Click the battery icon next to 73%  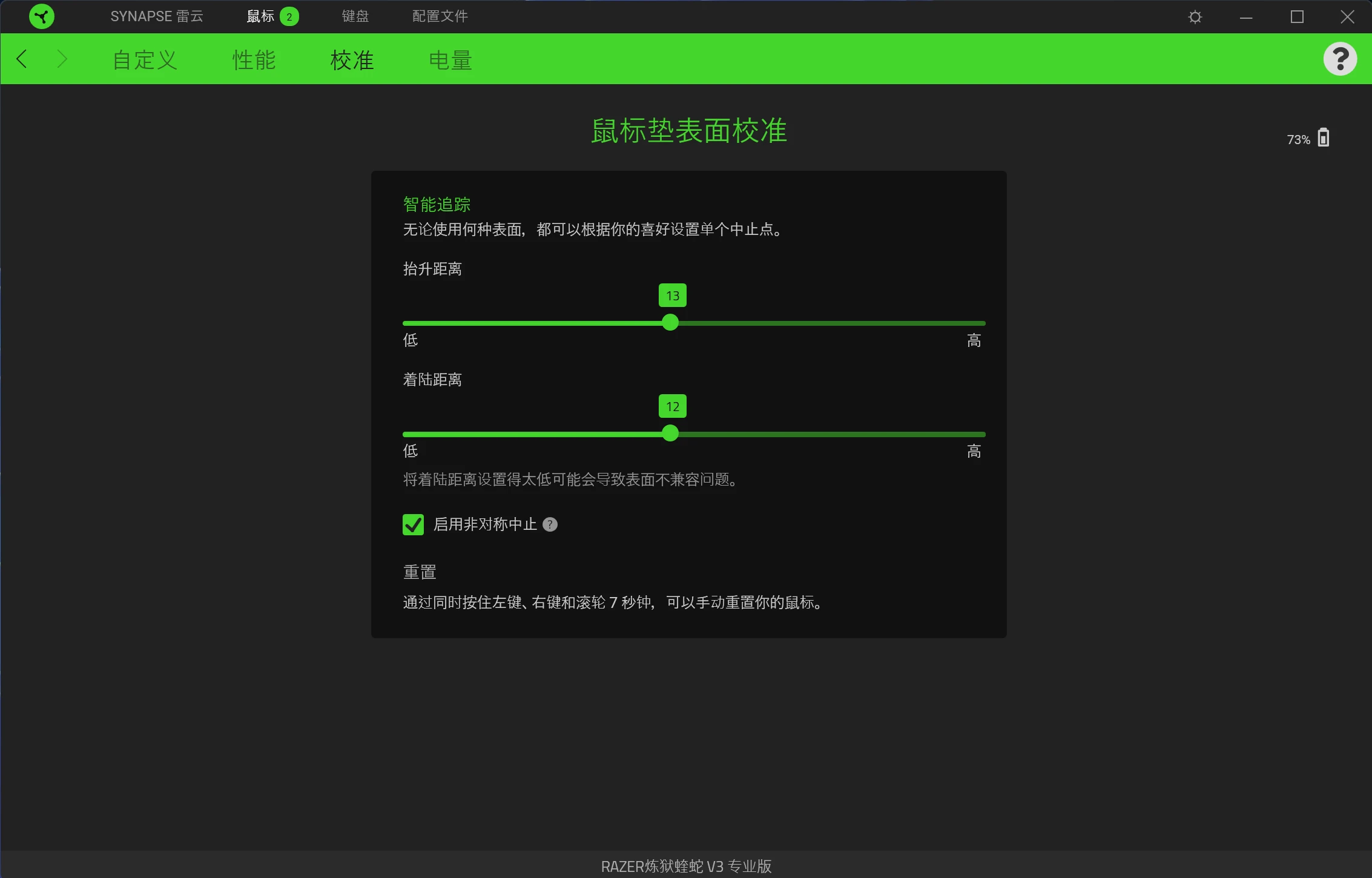pos(1323,138)
